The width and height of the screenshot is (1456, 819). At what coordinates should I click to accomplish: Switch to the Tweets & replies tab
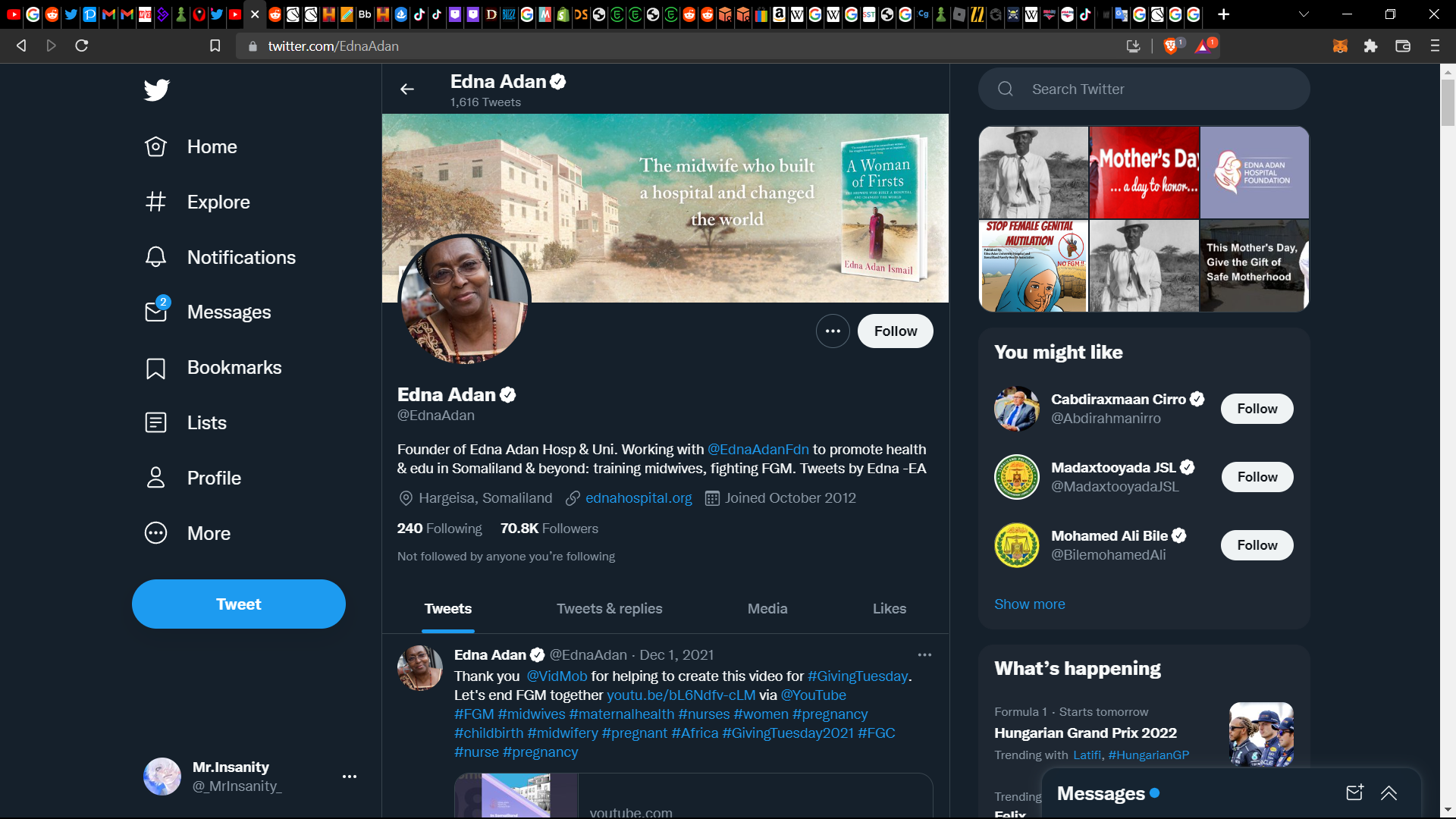coord(610,609)
